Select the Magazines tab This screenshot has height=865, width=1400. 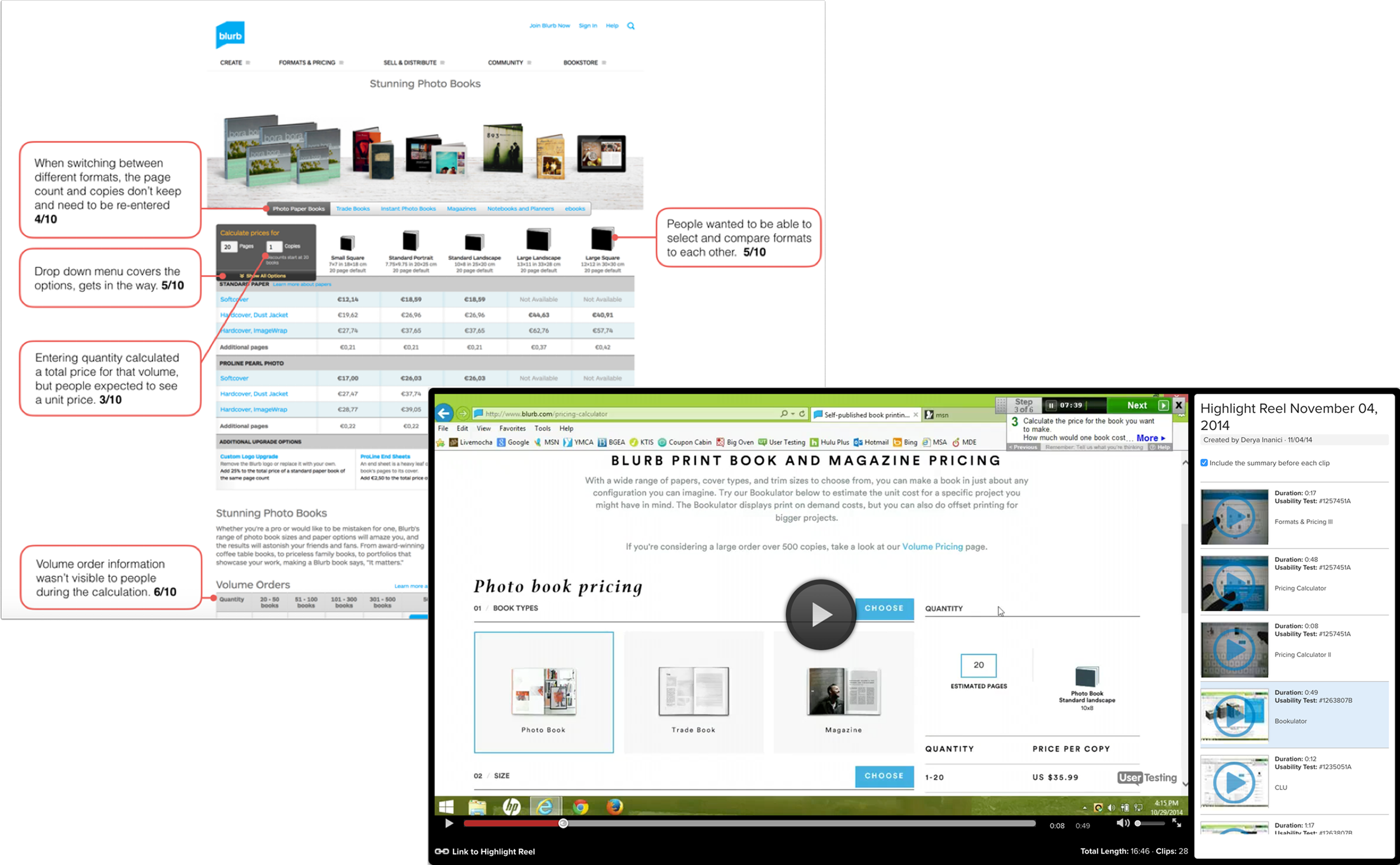(x=461, y=209)
